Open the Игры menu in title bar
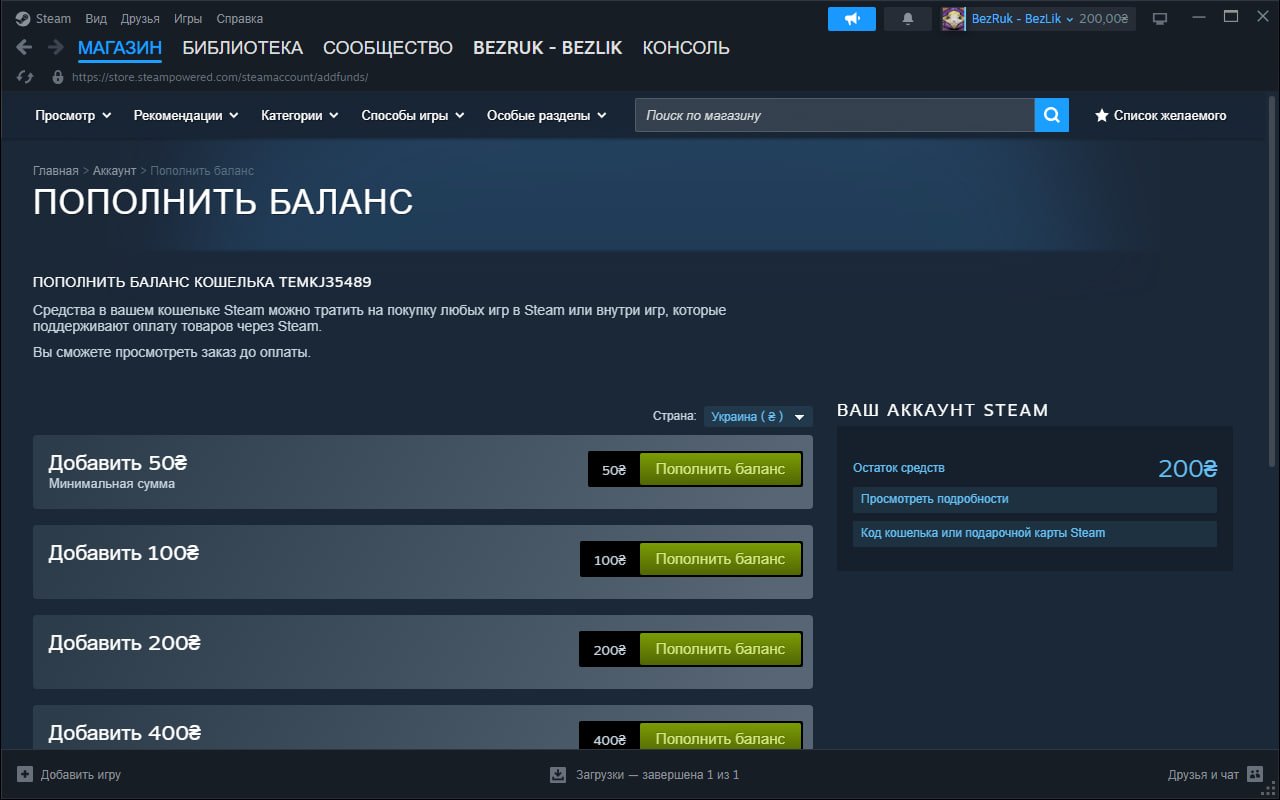The height and width of the screenshot is (800, 1280). 187,19
